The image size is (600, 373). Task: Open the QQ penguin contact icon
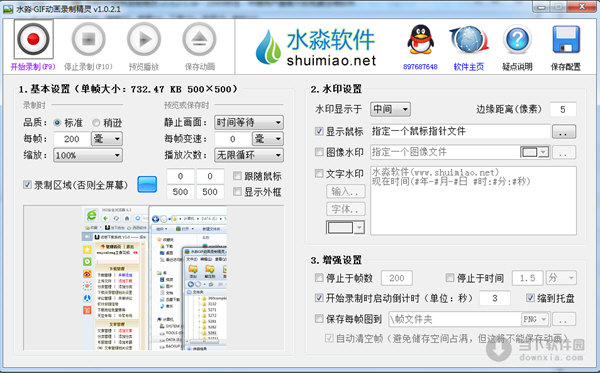click(x=420, y=39)
